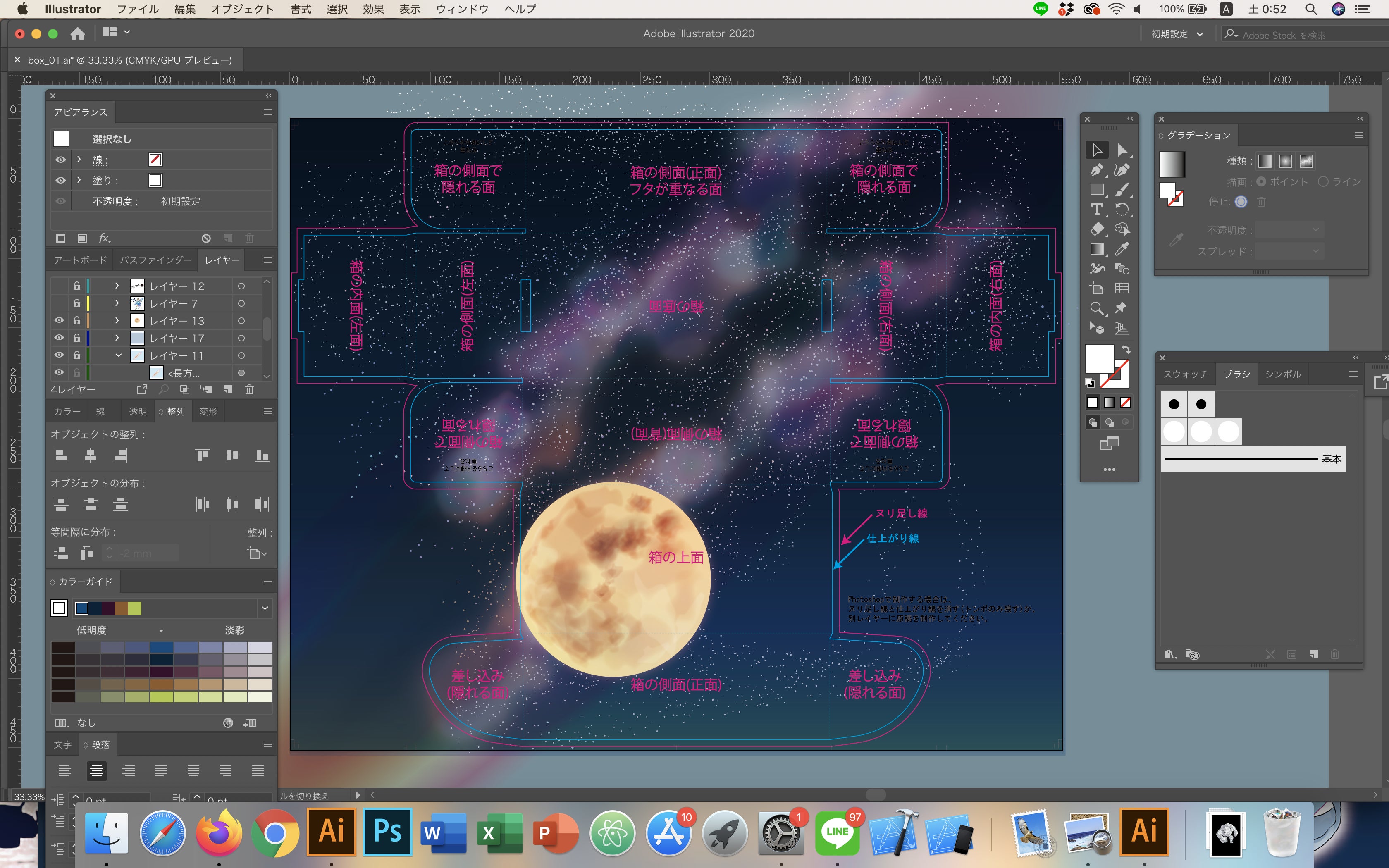Select the Eraser tool
The image size is (1389, 868).
[1096, 229]
